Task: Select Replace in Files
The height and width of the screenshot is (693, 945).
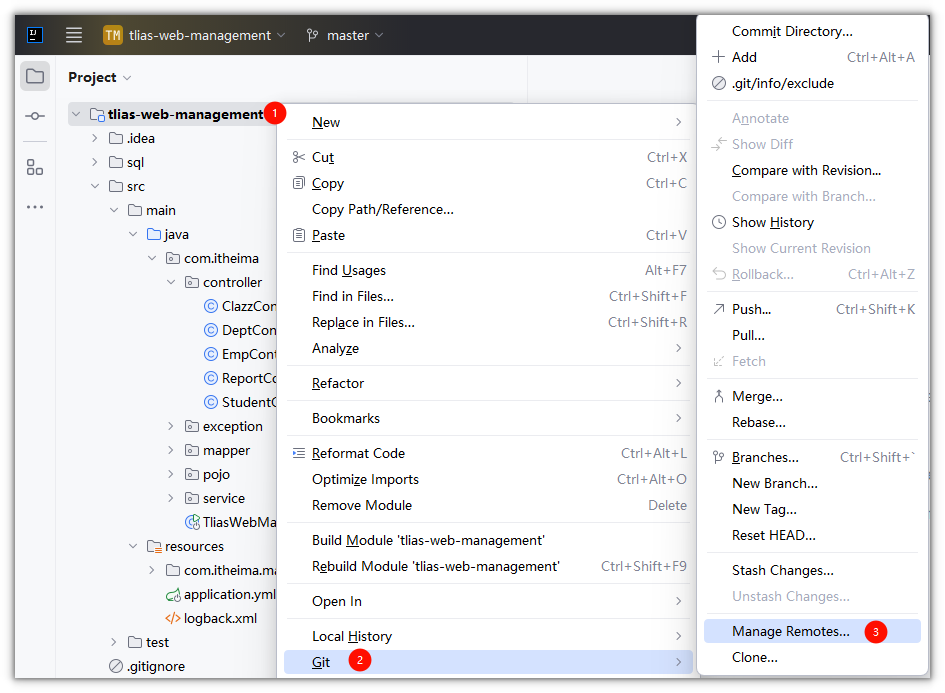Action: tap(489, 322)
